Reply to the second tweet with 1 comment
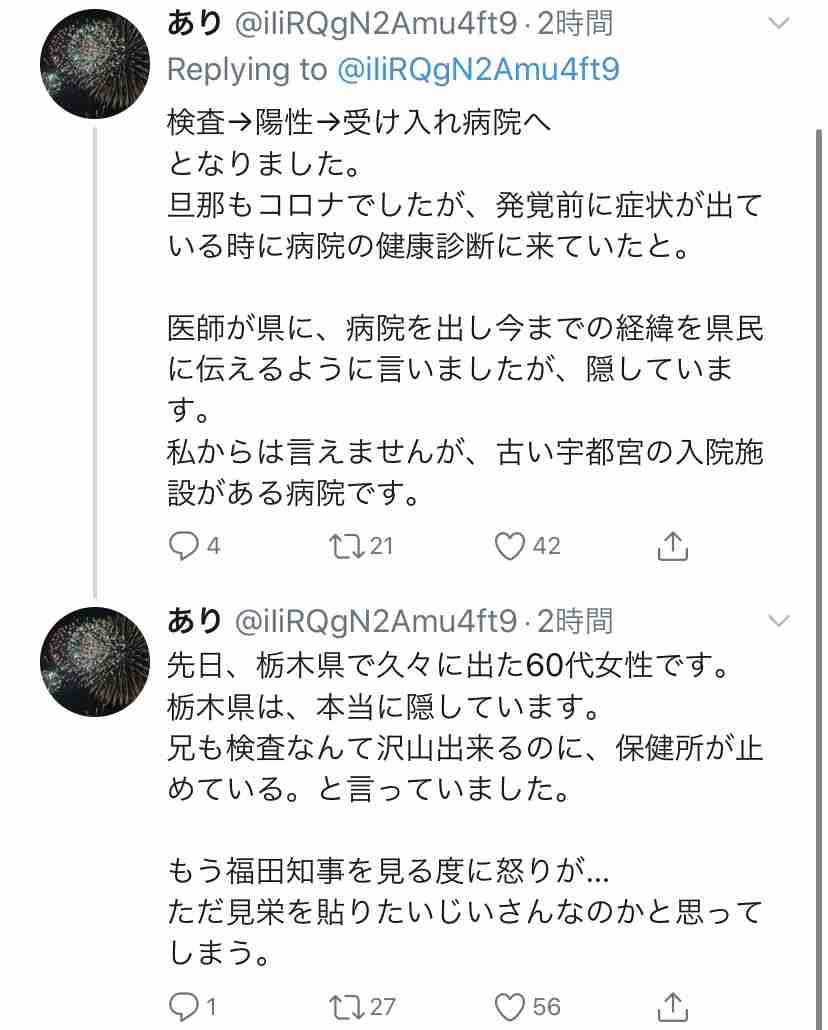The width and height of the screenshot is (828, 1030). point(183,1007)
